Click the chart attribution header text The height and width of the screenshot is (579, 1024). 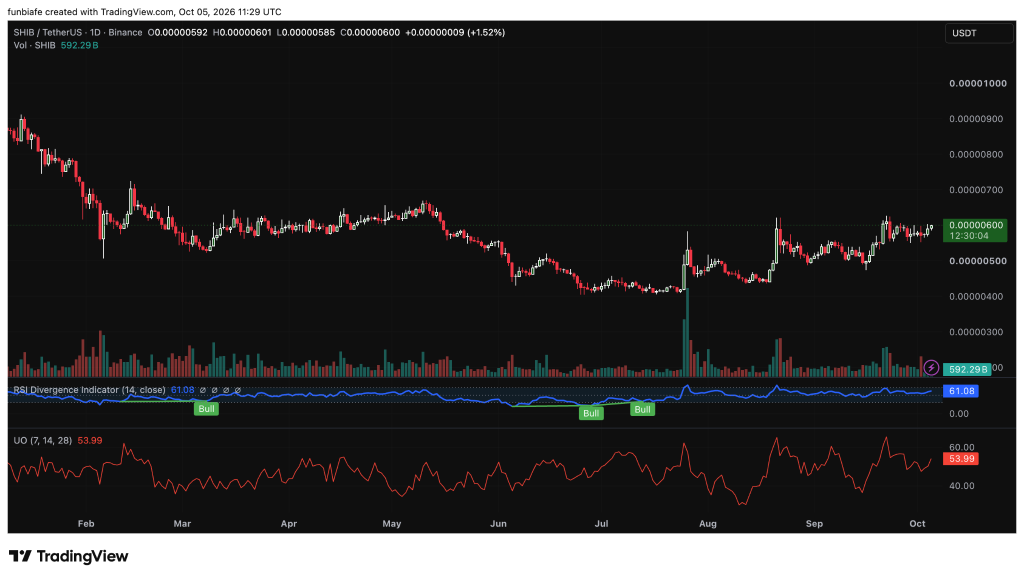(x=144, y=12)
